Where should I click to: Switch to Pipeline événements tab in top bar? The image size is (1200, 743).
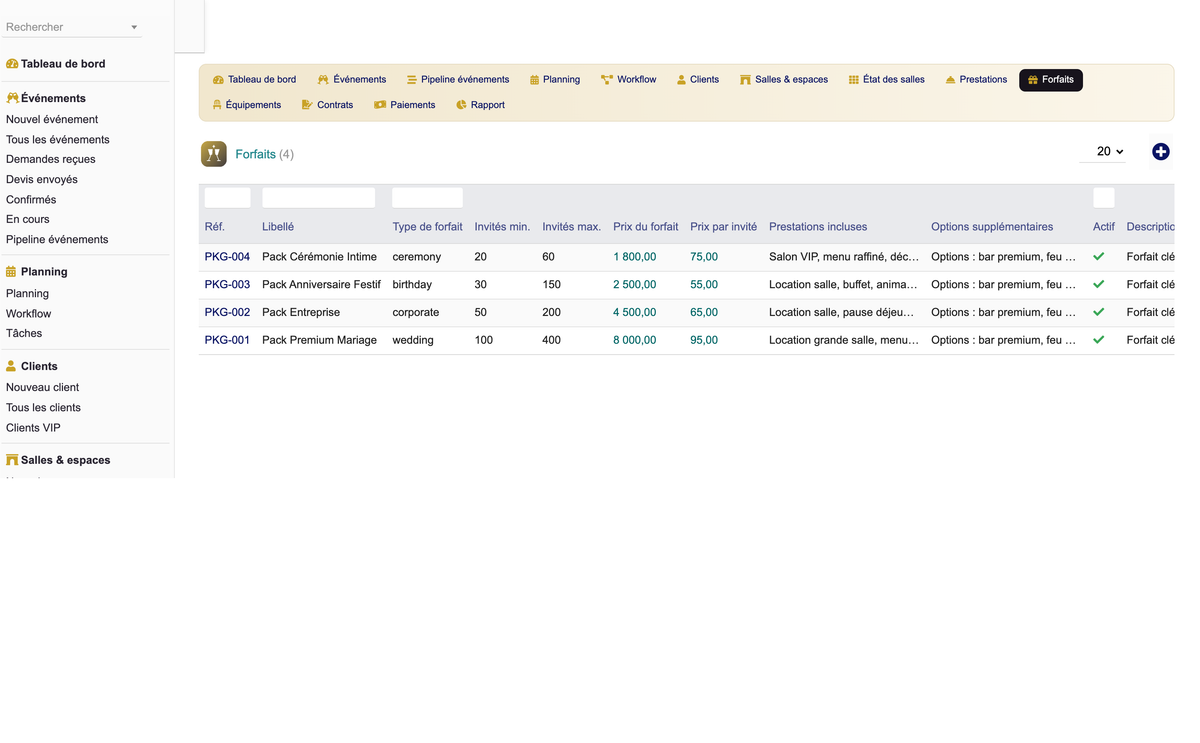pos(457,80)
